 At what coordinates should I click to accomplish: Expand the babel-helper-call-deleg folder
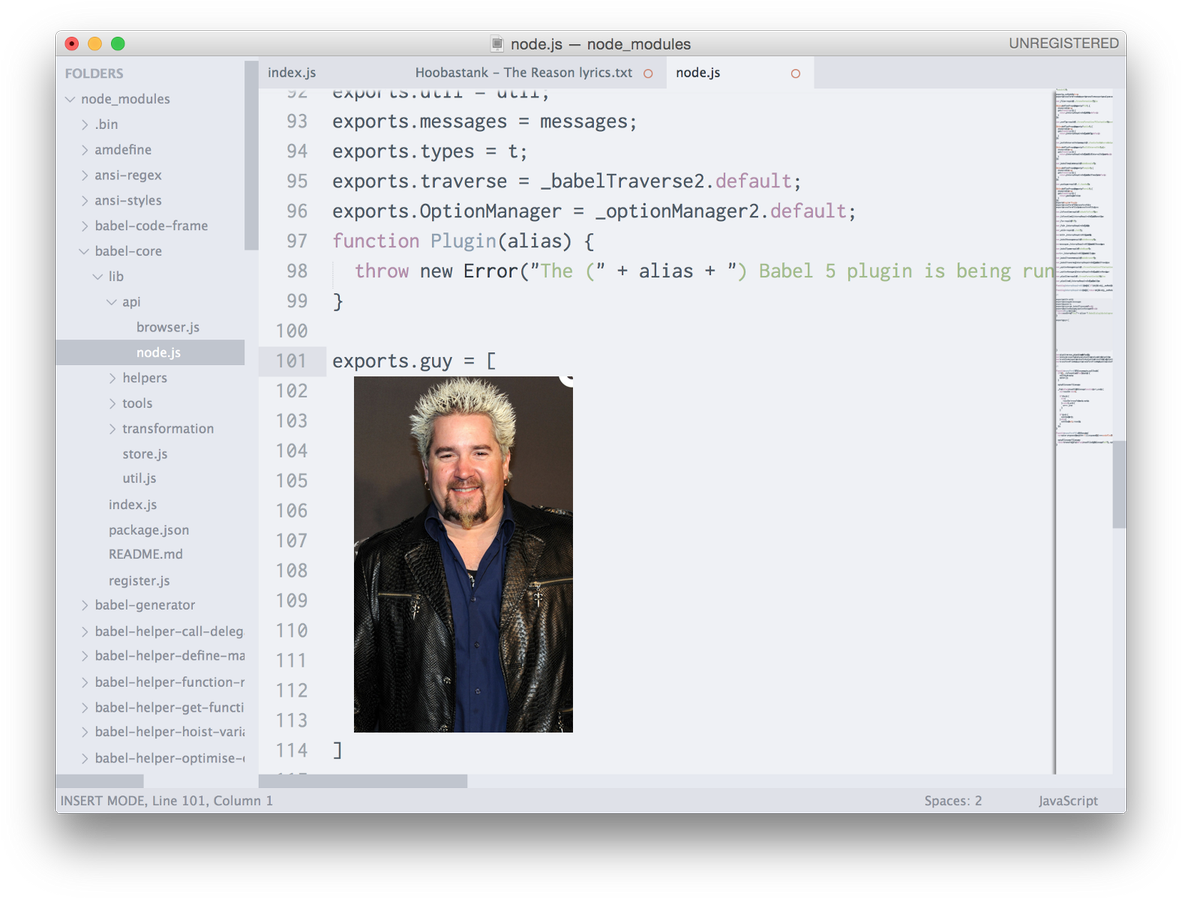[x=84, y=631]
